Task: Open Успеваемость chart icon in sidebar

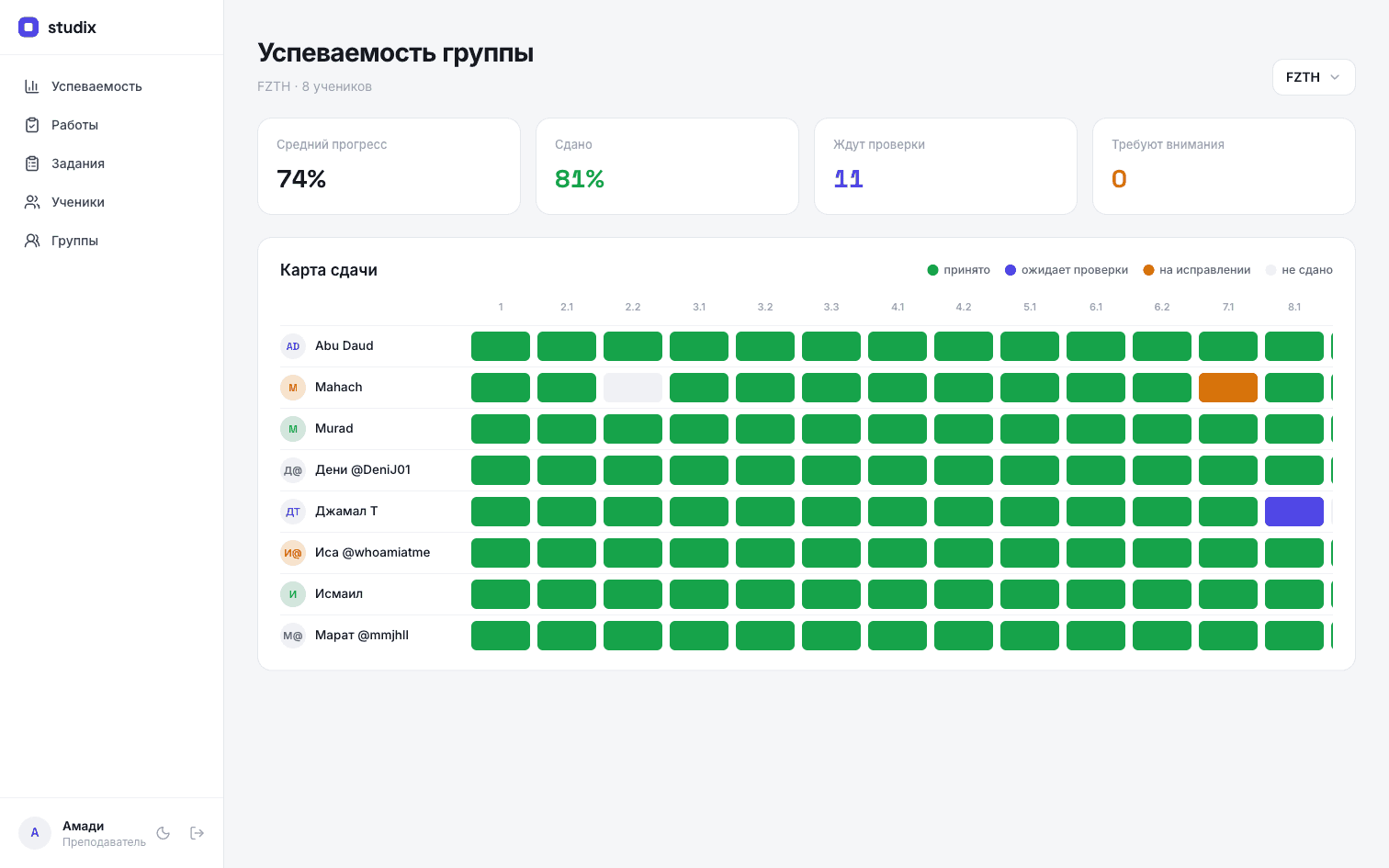Action: coord(32,86)
